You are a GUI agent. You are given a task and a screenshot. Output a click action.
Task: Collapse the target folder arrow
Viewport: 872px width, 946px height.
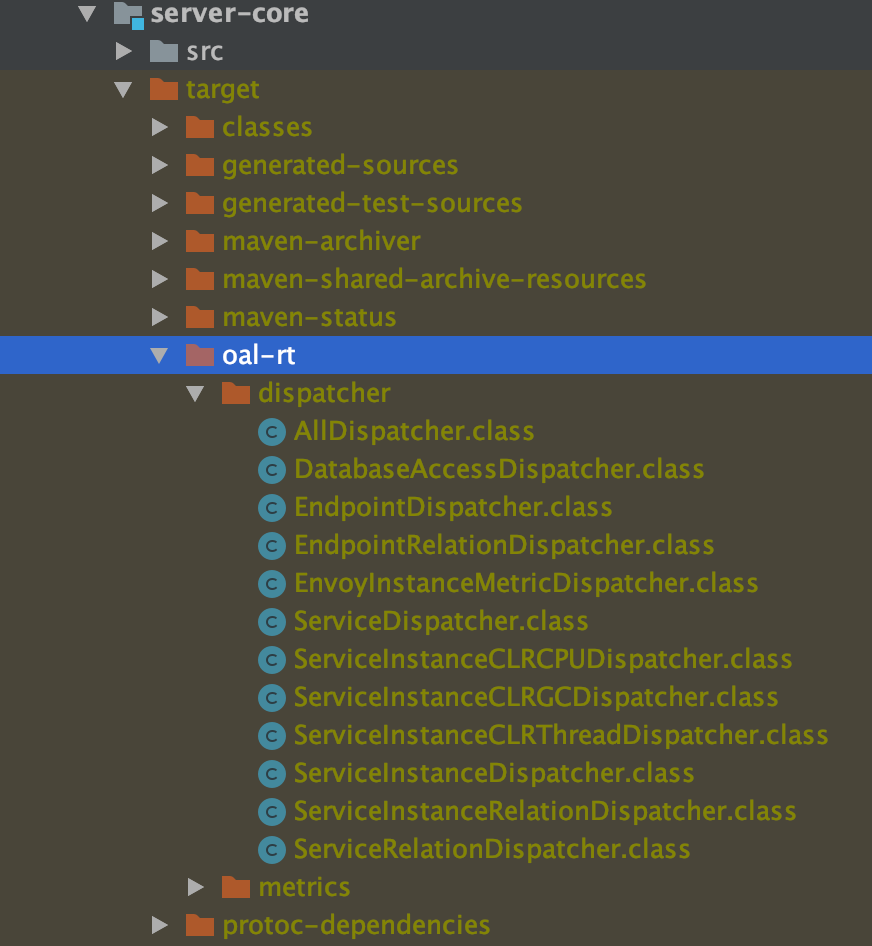123,89
